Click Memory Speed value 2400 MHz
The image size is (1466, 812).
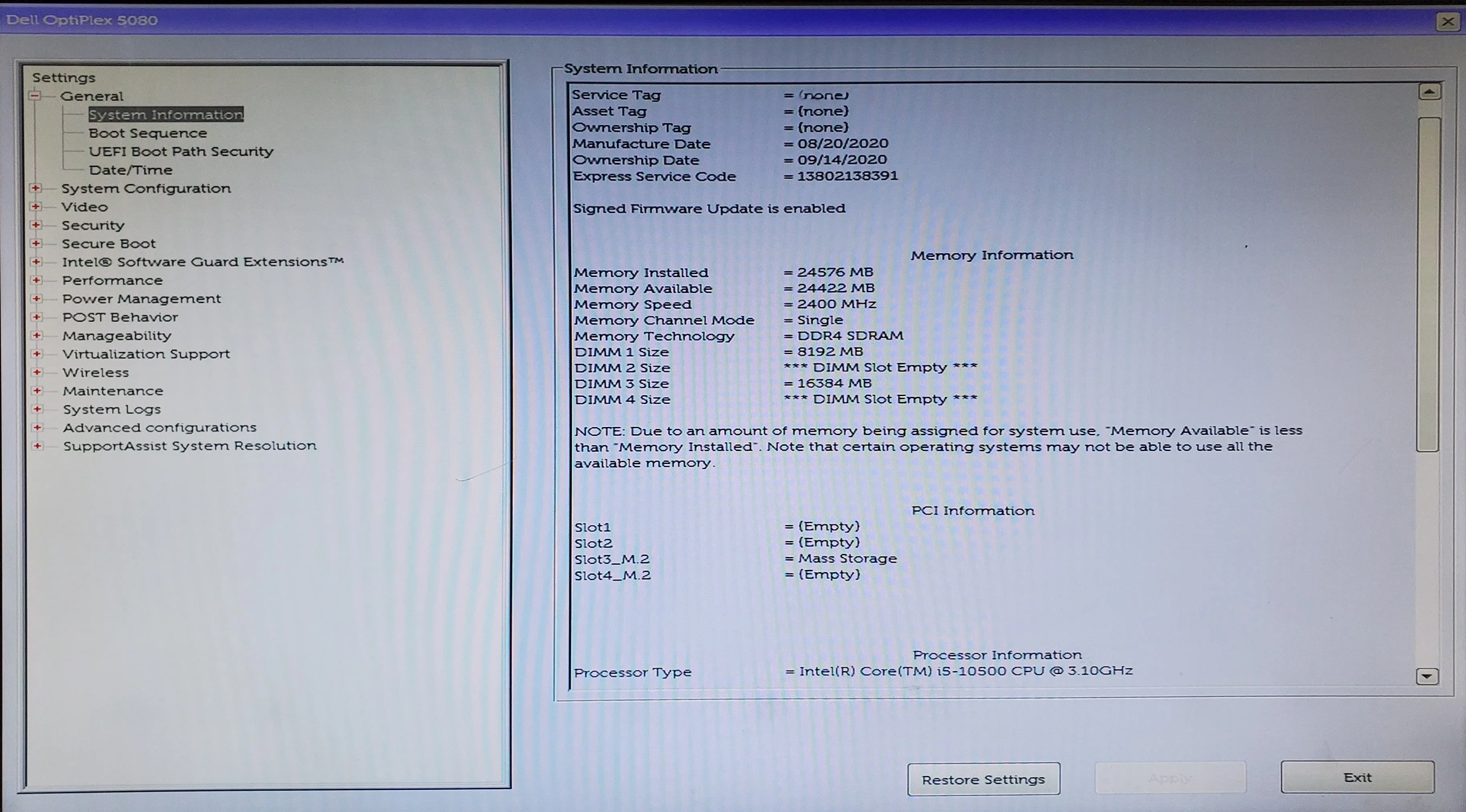click(837, 304)
